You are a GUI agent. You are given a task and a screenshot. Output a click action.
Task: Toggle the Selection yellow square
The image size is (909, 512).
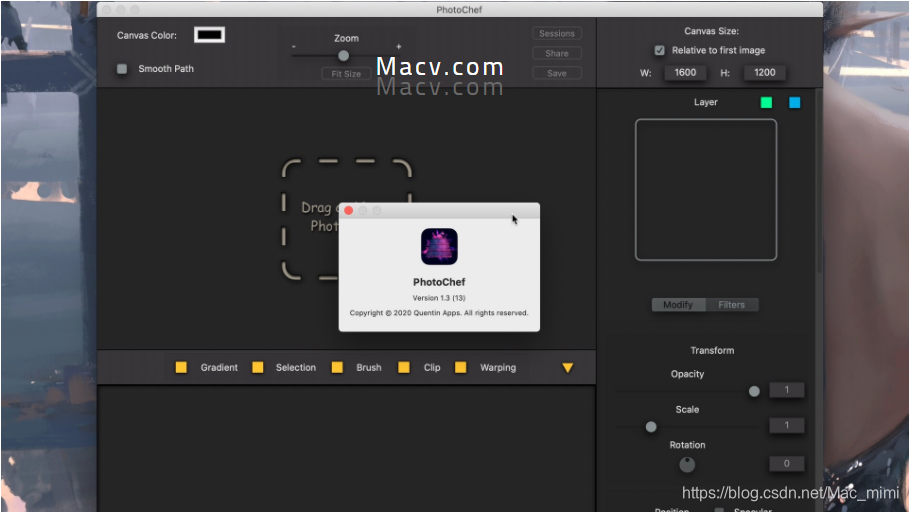pos(257,368)
